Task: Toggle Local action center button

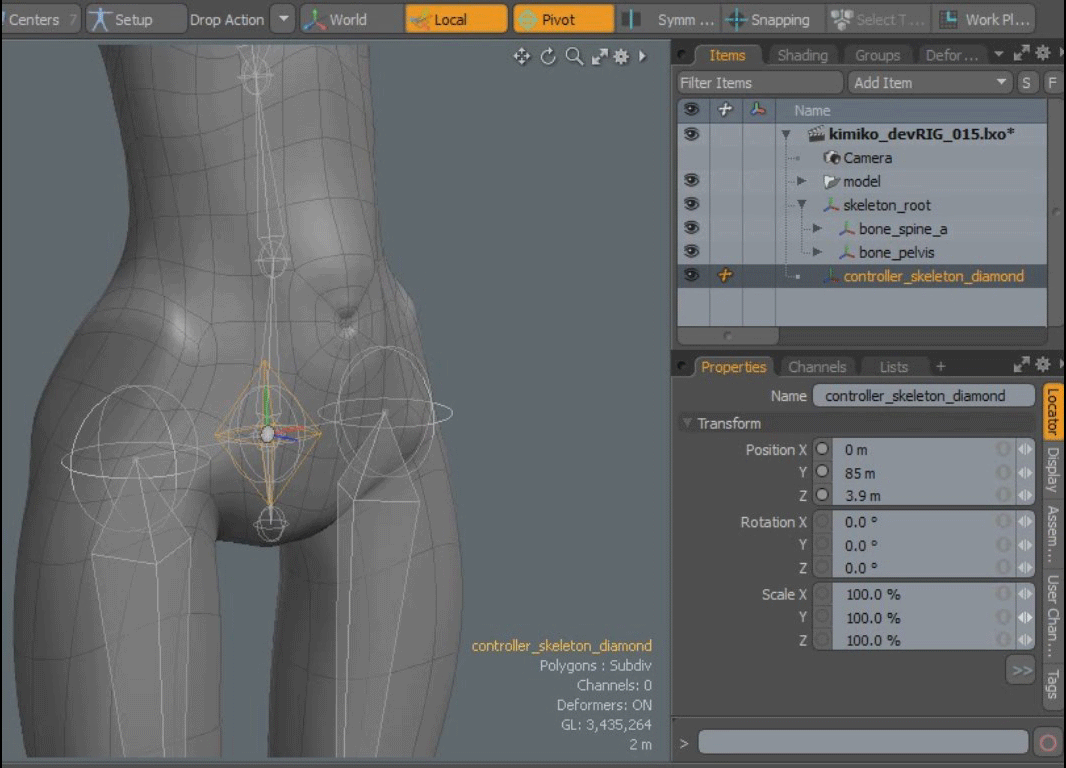Action: pos(456,19)
